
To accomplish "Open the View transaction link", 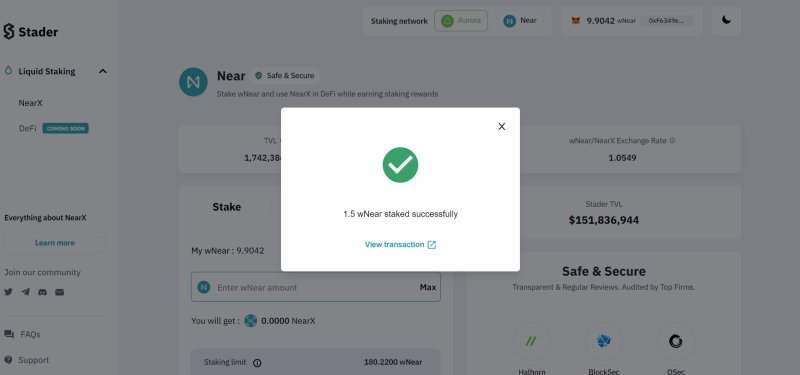I will [x=401, y=244].
